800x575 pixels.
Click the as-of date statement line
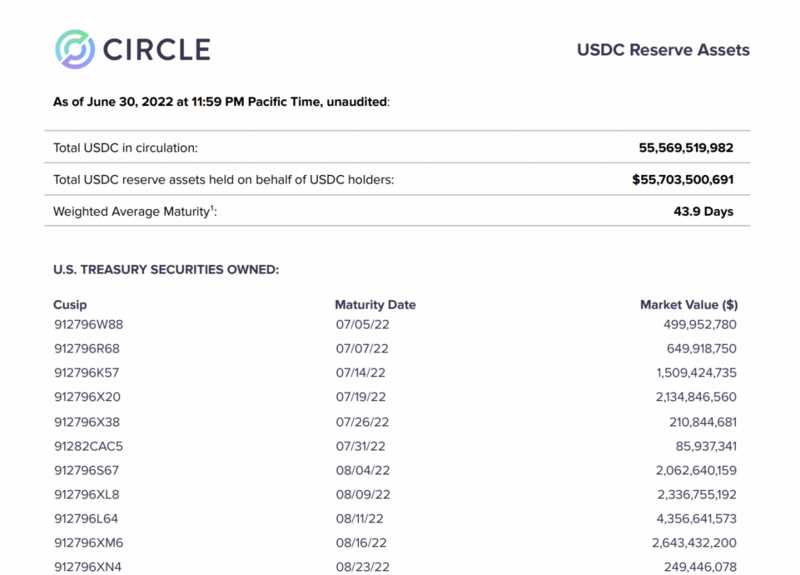pyautogui.click(x=221, y=101)
